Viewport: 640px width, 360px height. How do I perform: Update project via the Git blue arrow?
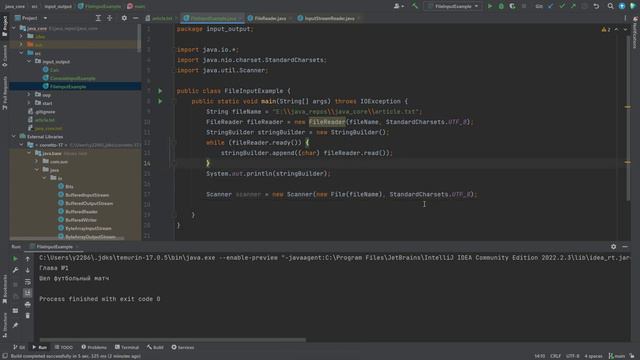tap(551, 6)
